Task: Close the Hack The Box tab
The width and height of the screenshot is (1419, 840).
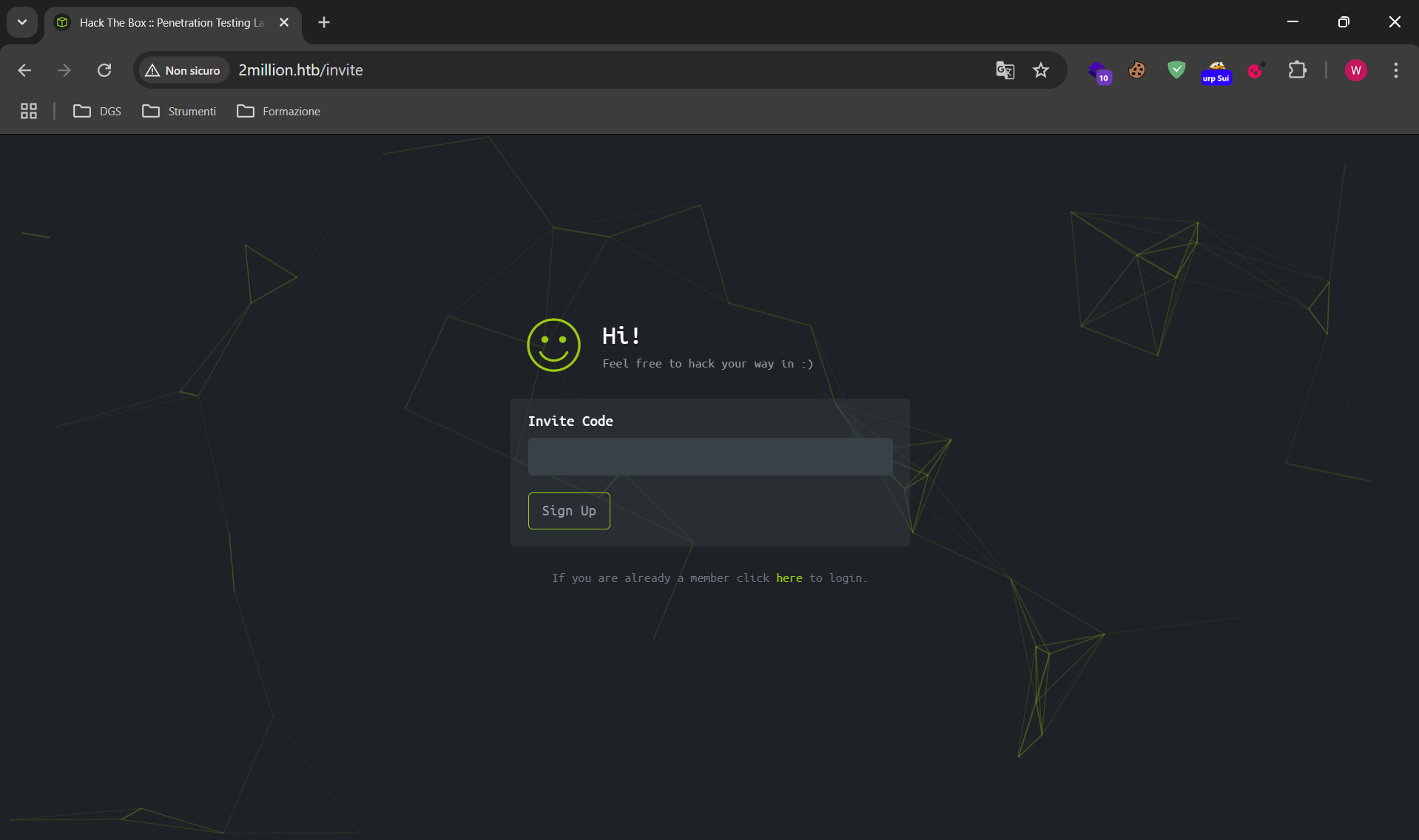Action: pyautogui.click(x=284, y=22)
